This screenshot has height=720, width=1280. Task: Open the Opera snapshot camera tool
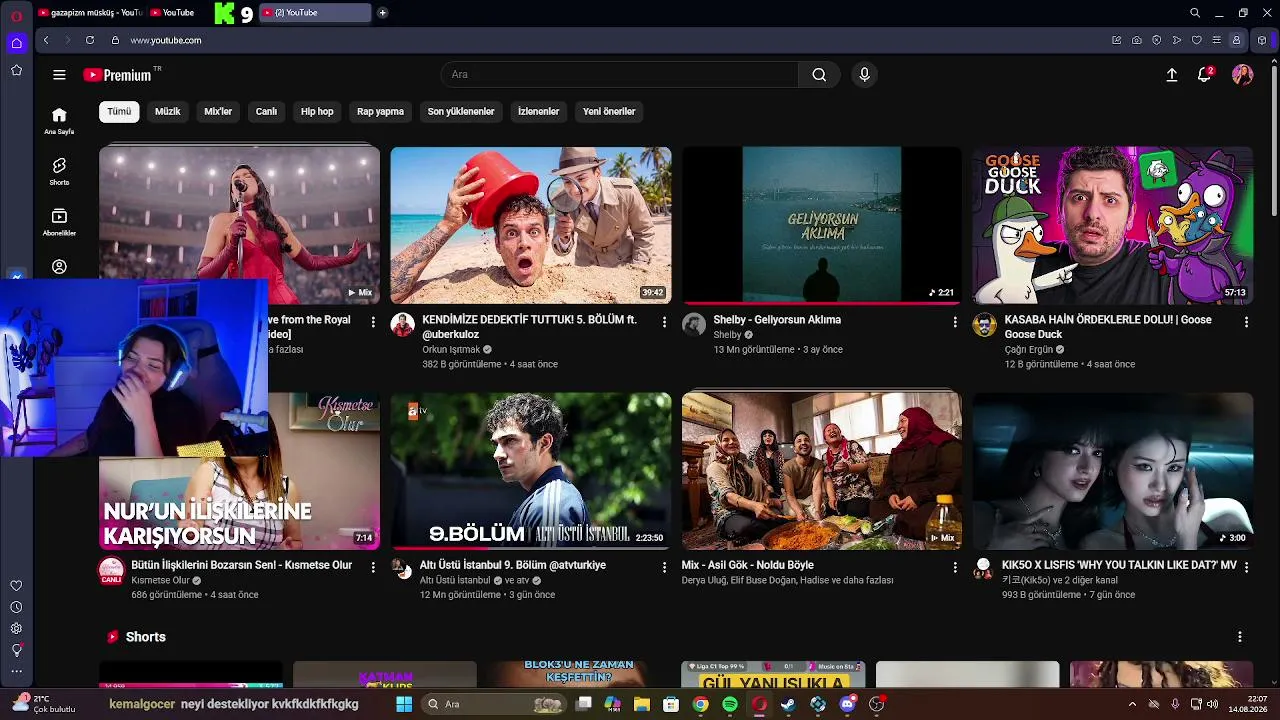pyautogui.click(x=1137, y=40)
